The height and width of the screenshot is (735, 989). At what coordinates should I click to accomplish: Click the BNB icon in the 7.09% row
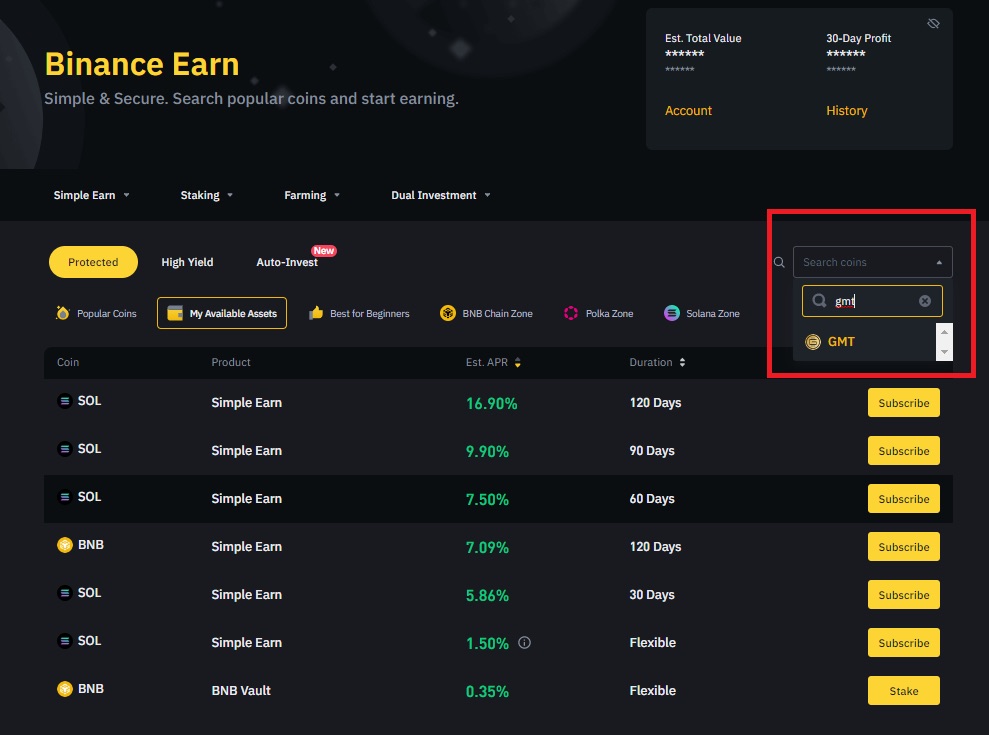[x=64, y=545]
